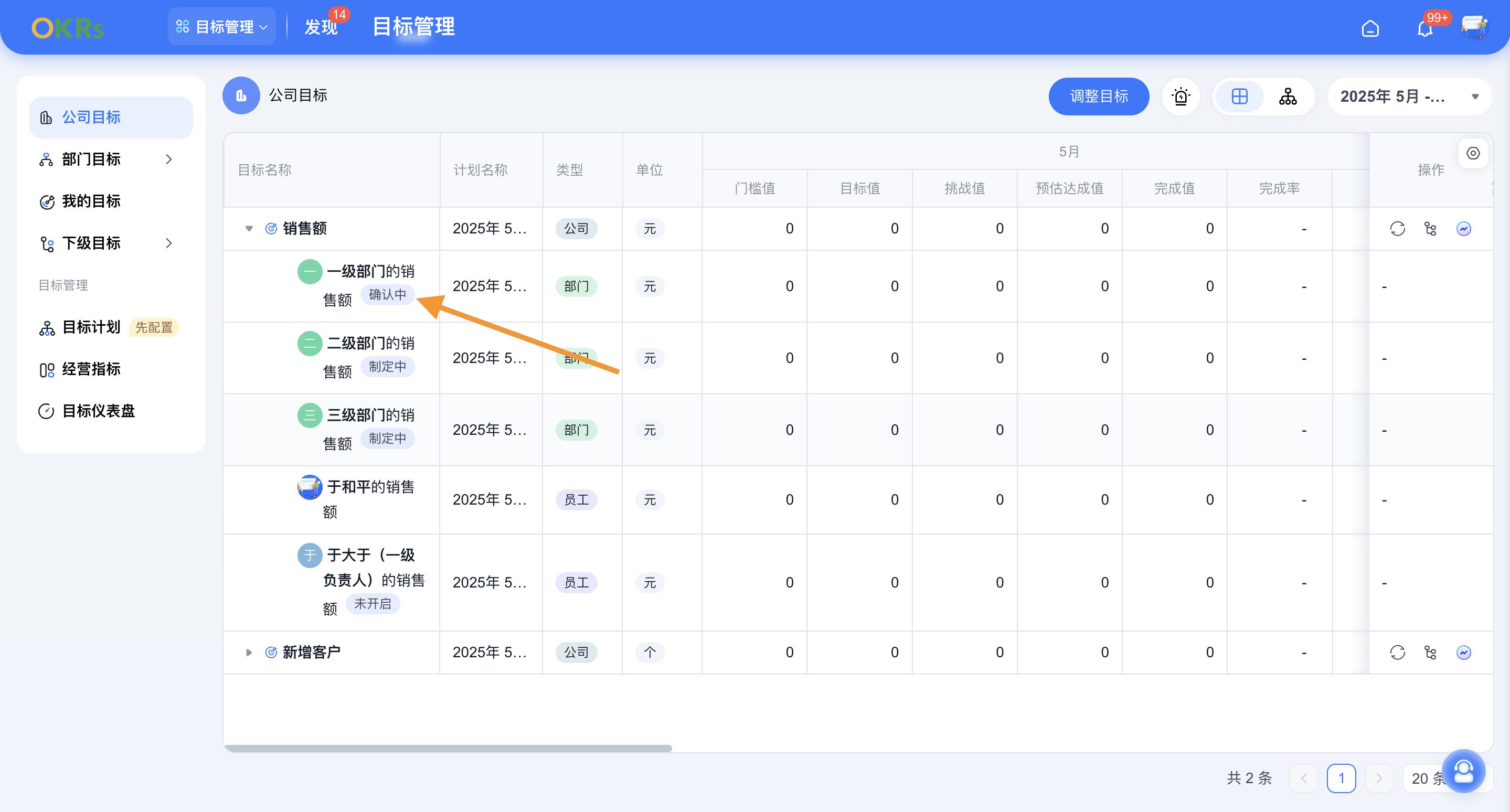The width and height of the screenshot is (1510, 812).
Task: Go to page 1 in pagination
Action: click(x=1342, y=778)
